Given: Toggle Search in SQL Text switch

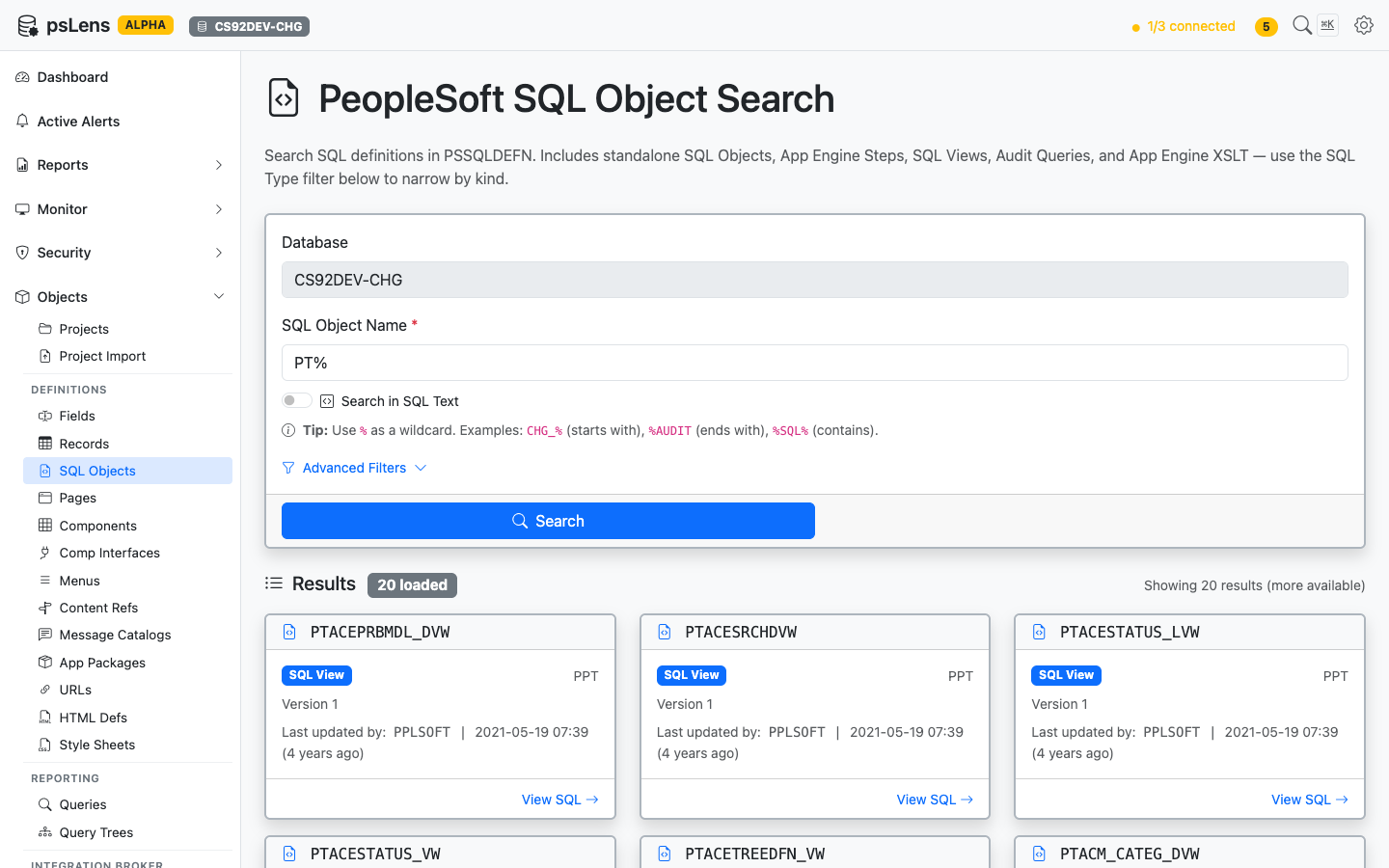Looking at the screenshot, I should point(297,400).
